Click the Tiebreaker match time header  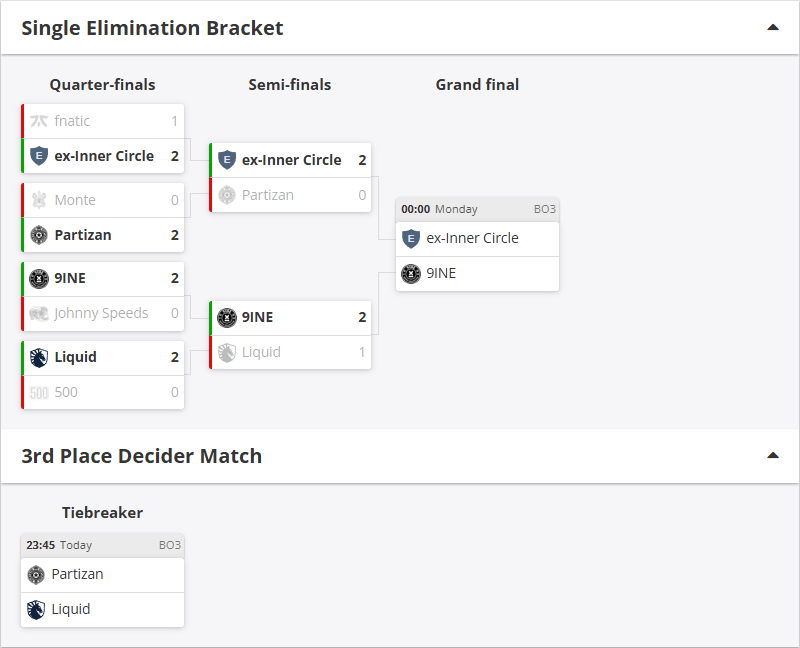102,545
